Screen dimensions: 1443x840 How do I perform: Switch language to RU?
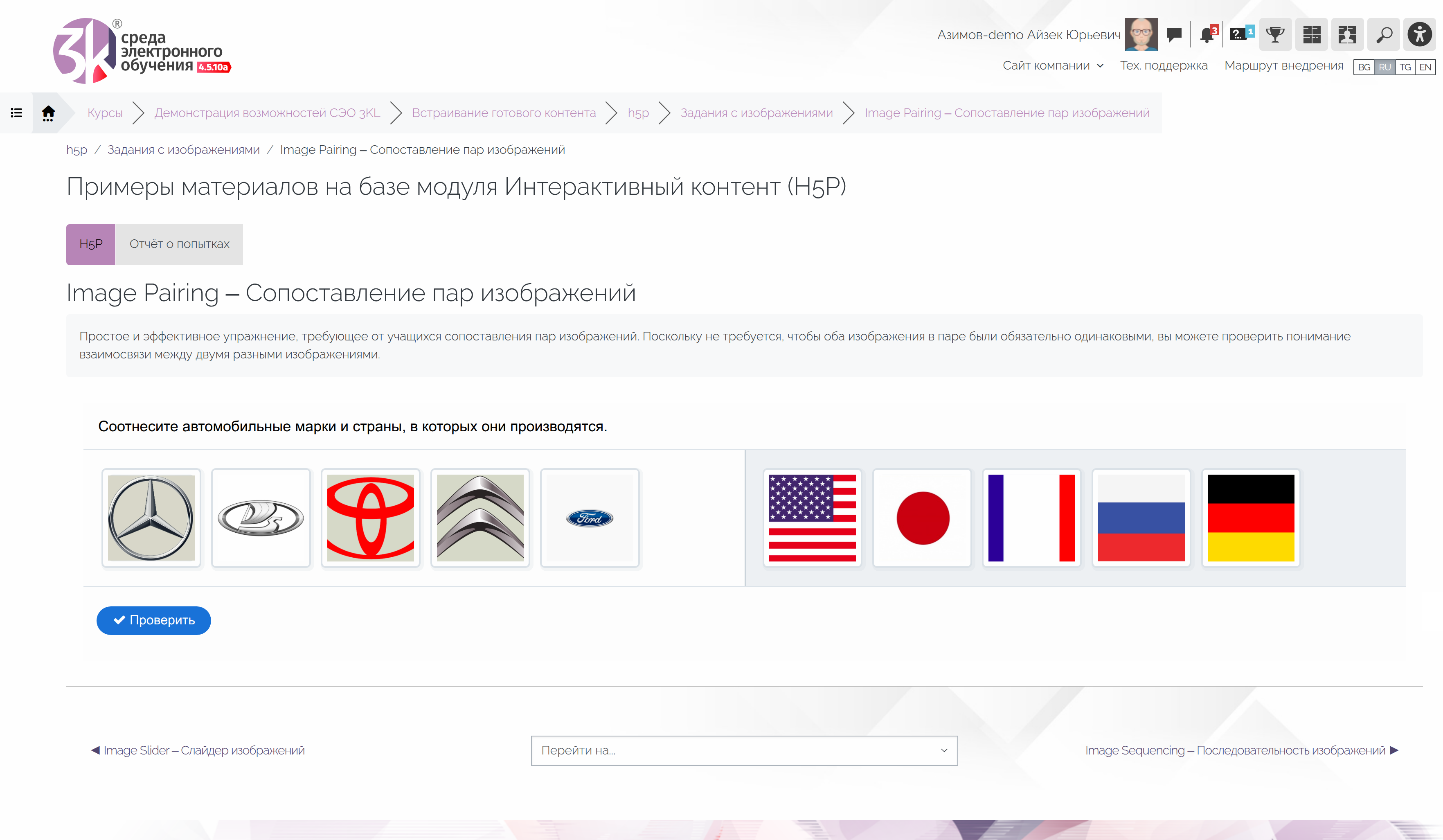click(x=1384, y=67)
